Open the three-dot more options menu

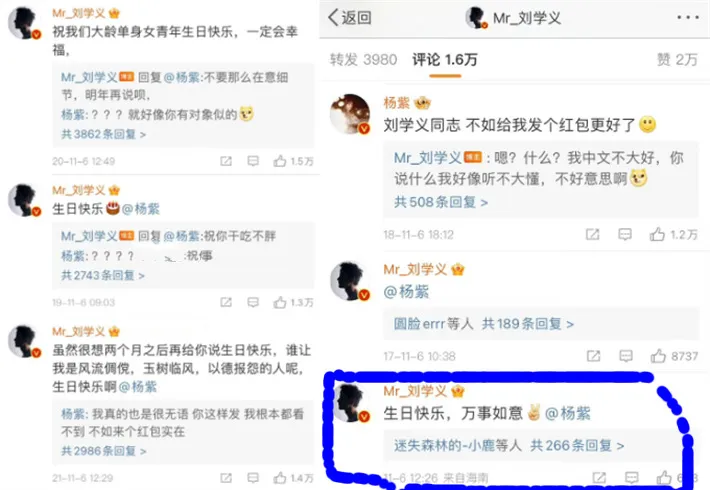688,18
